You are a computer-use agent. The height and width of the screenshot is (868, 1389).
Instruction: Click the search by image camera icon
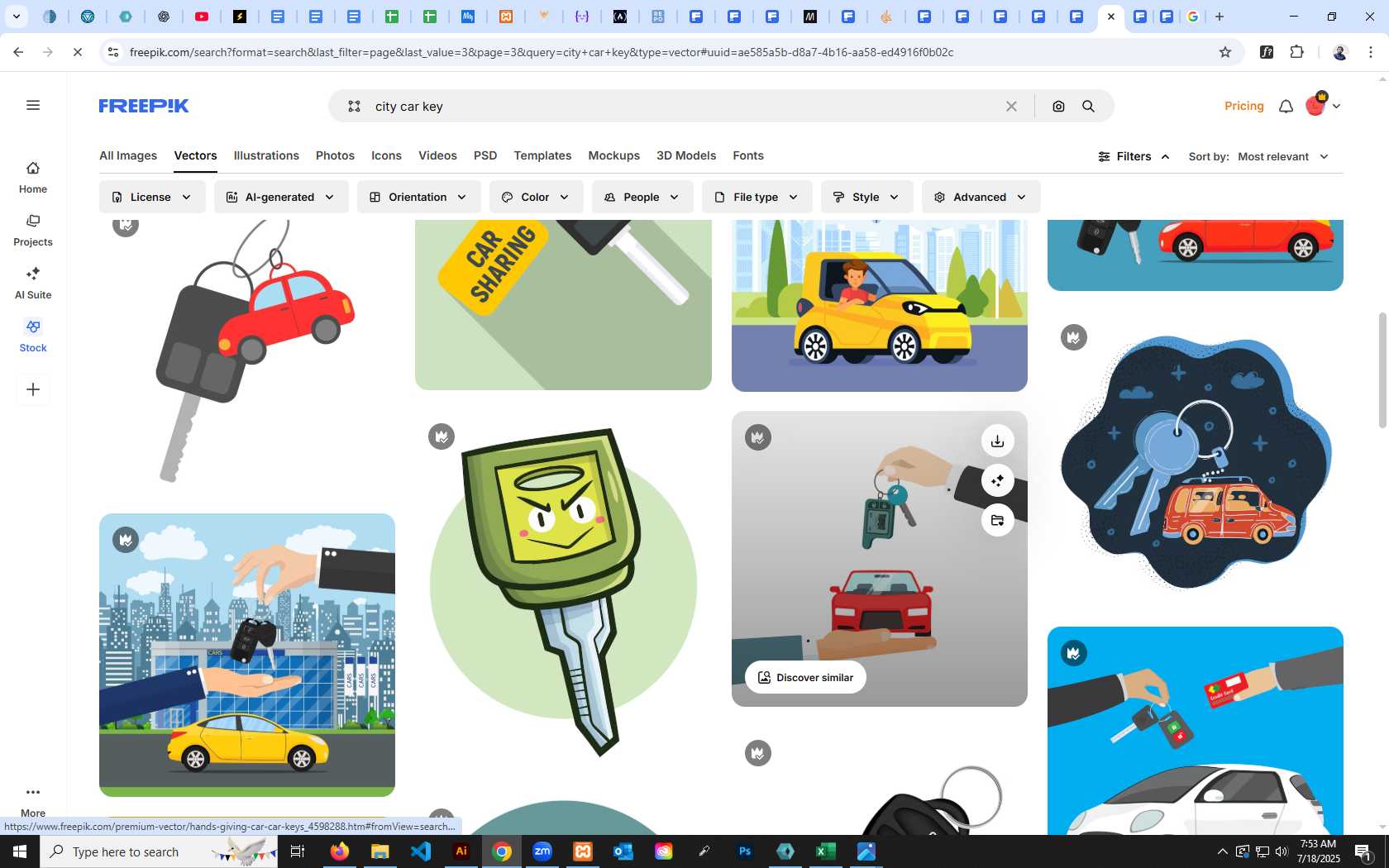(1058, 106)
